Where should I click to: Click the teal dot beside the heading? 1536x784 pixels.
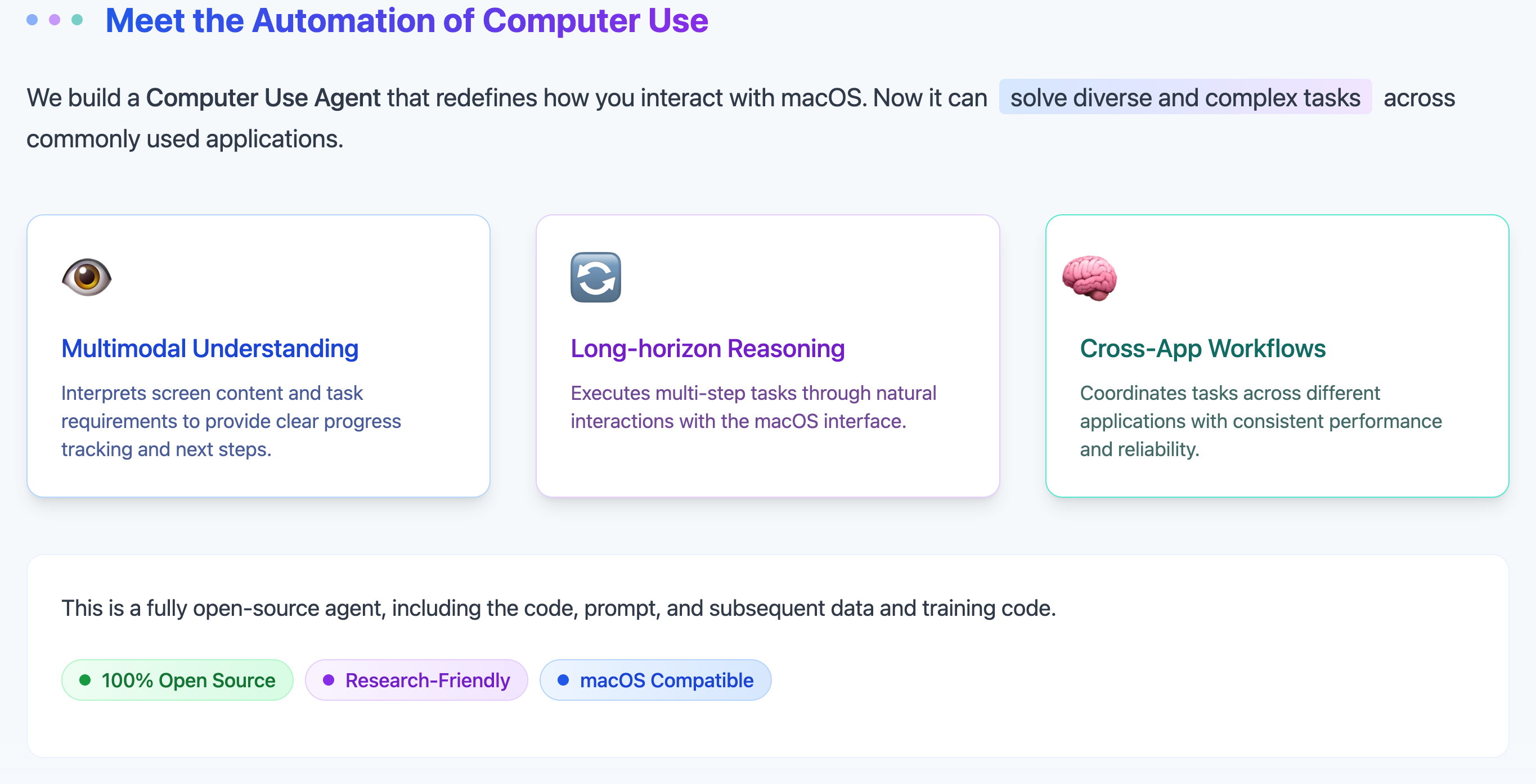click(x=77, y=20)
